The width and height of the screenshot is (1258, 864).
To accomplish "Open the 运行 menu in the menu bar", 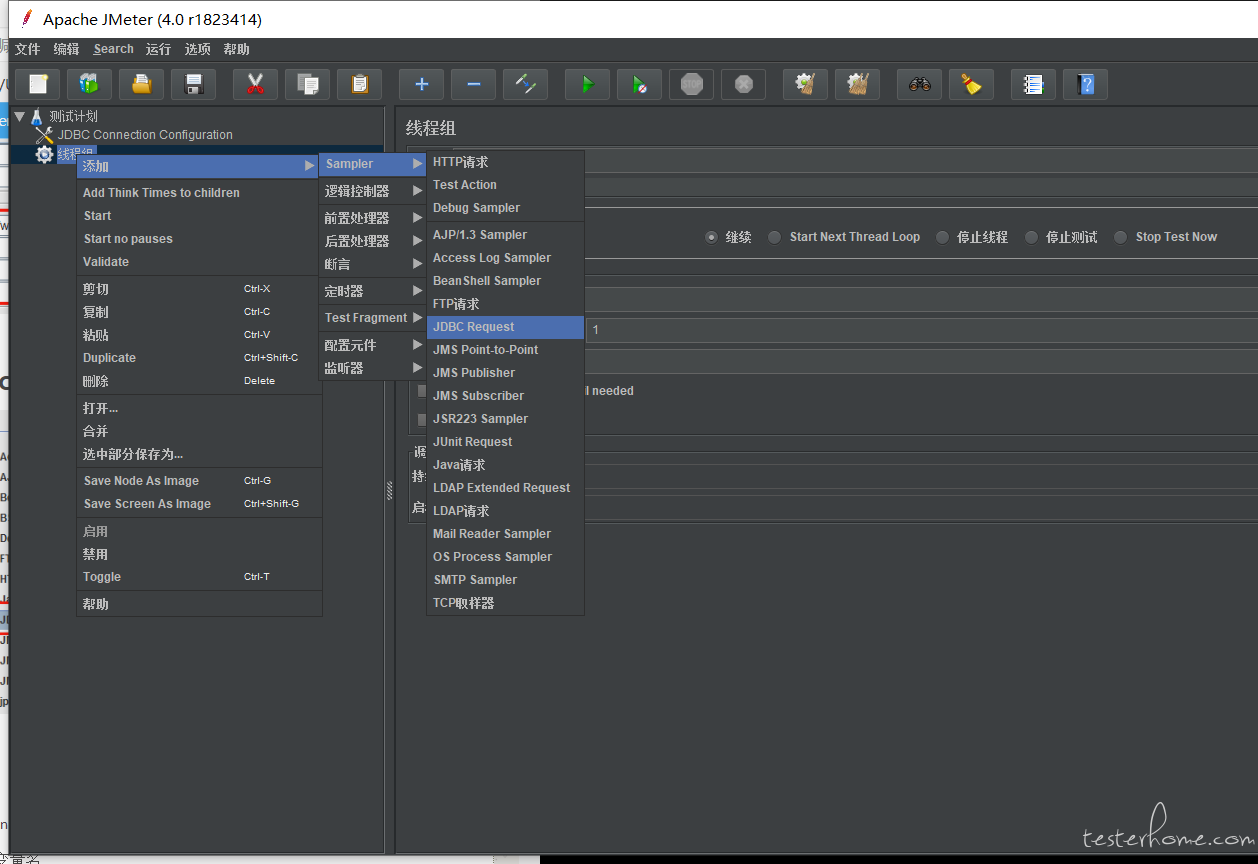I will [158, 49].
